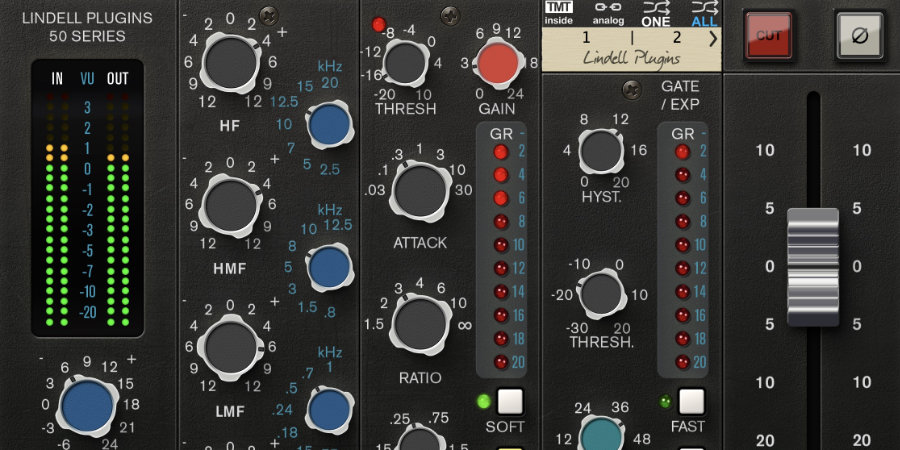Click the Lindell Plugins 50 Series logo text
Image resolution: width=900 pixels, height=450 pixels.
[x=87, y=27]
